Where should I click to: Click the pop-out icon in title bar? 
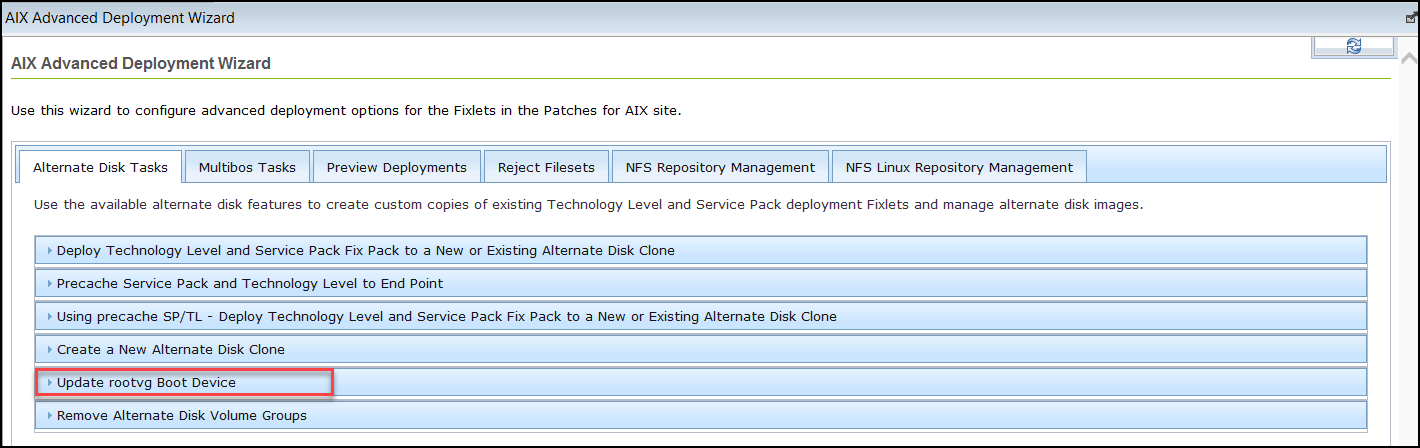pos(1411,18)
